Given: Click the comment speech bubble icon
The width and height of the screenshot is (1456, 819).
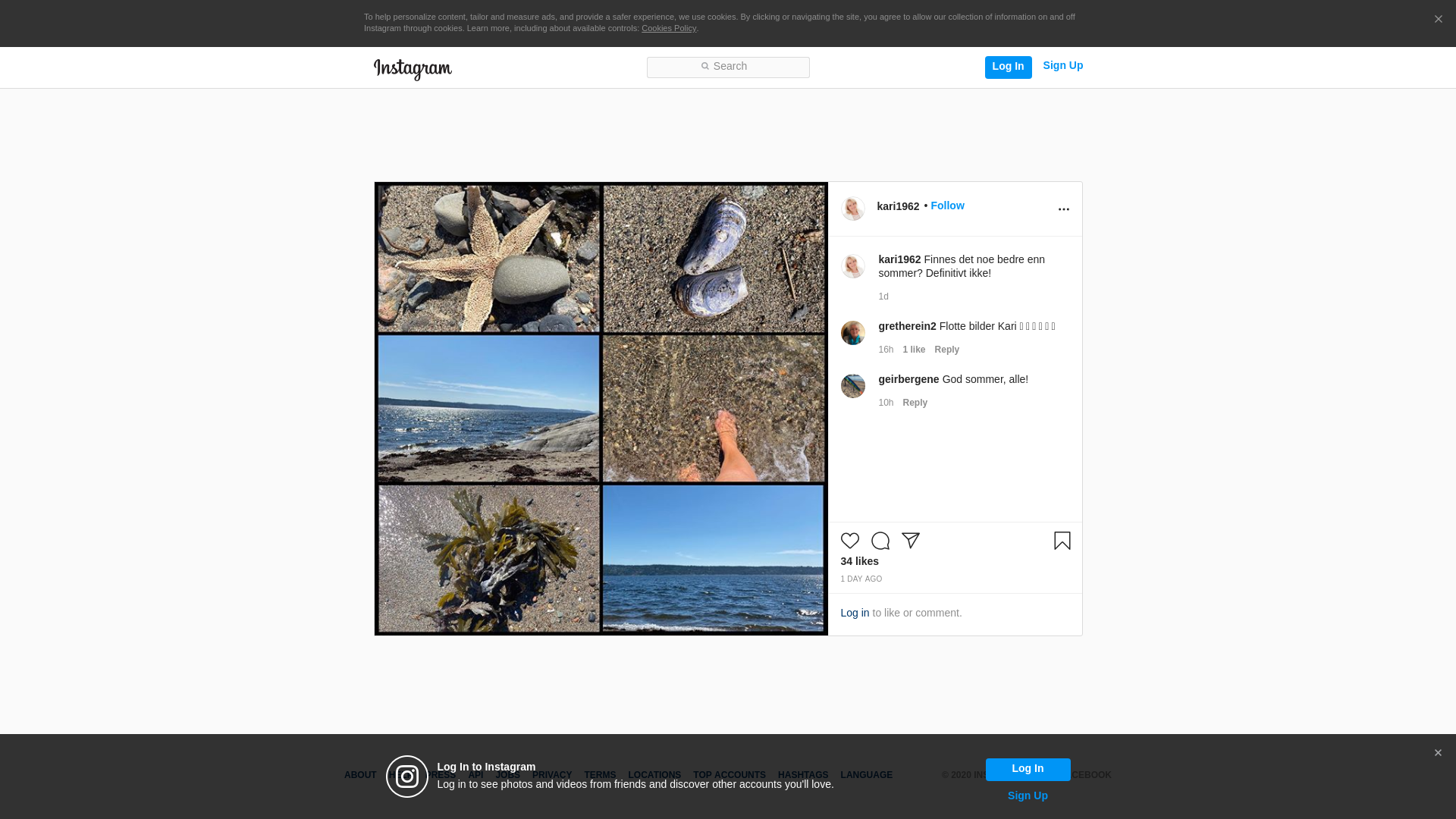Looking at the screenshot, I should 880,541.
